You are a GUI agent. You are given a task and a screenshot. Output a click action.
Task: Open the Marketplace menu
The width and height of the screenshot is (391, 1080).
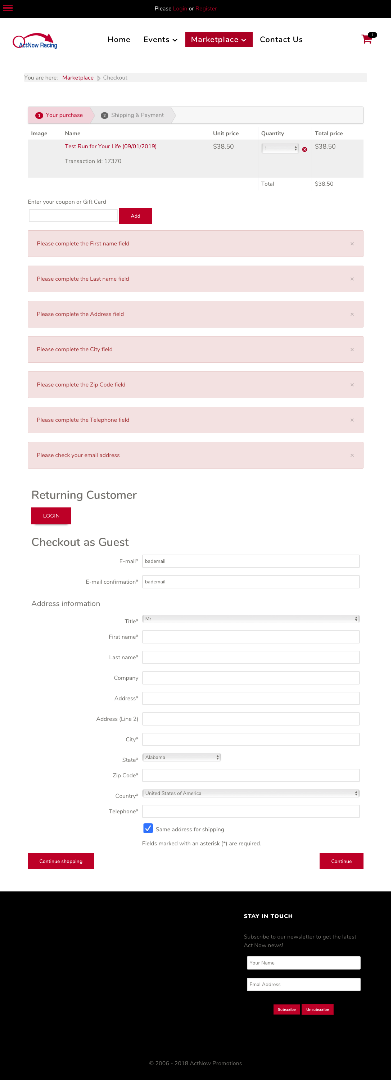click(219, 39)
